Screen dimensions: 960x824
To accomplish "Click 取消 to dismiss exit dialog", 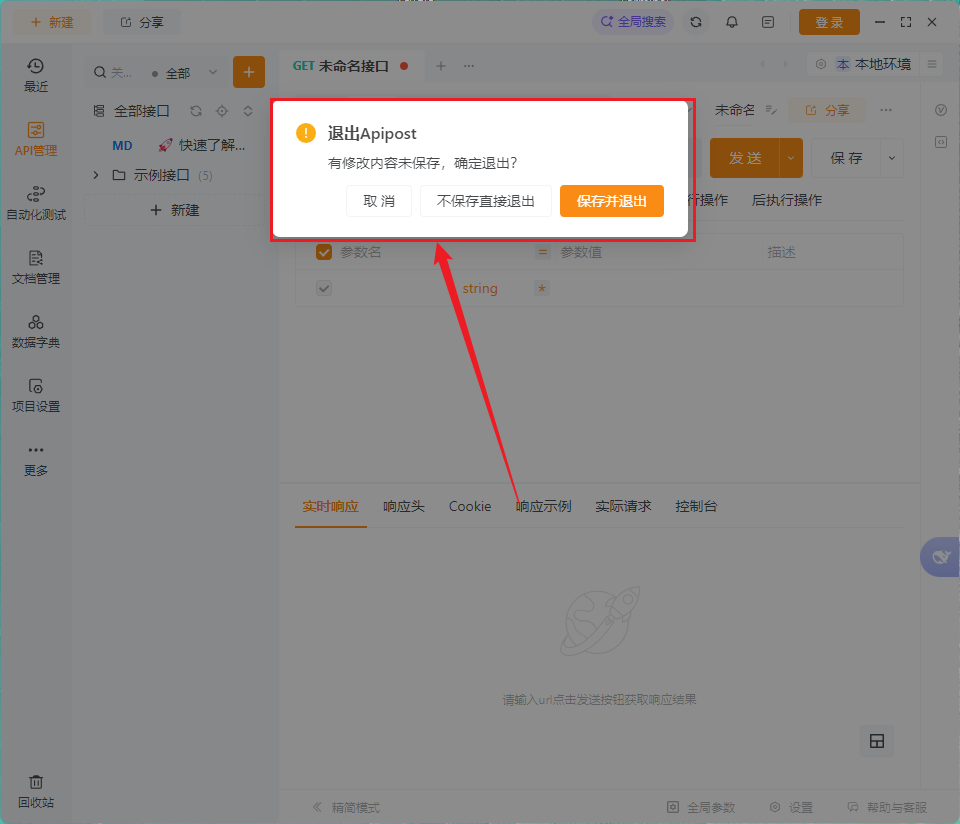I will (x=378, y=201).
